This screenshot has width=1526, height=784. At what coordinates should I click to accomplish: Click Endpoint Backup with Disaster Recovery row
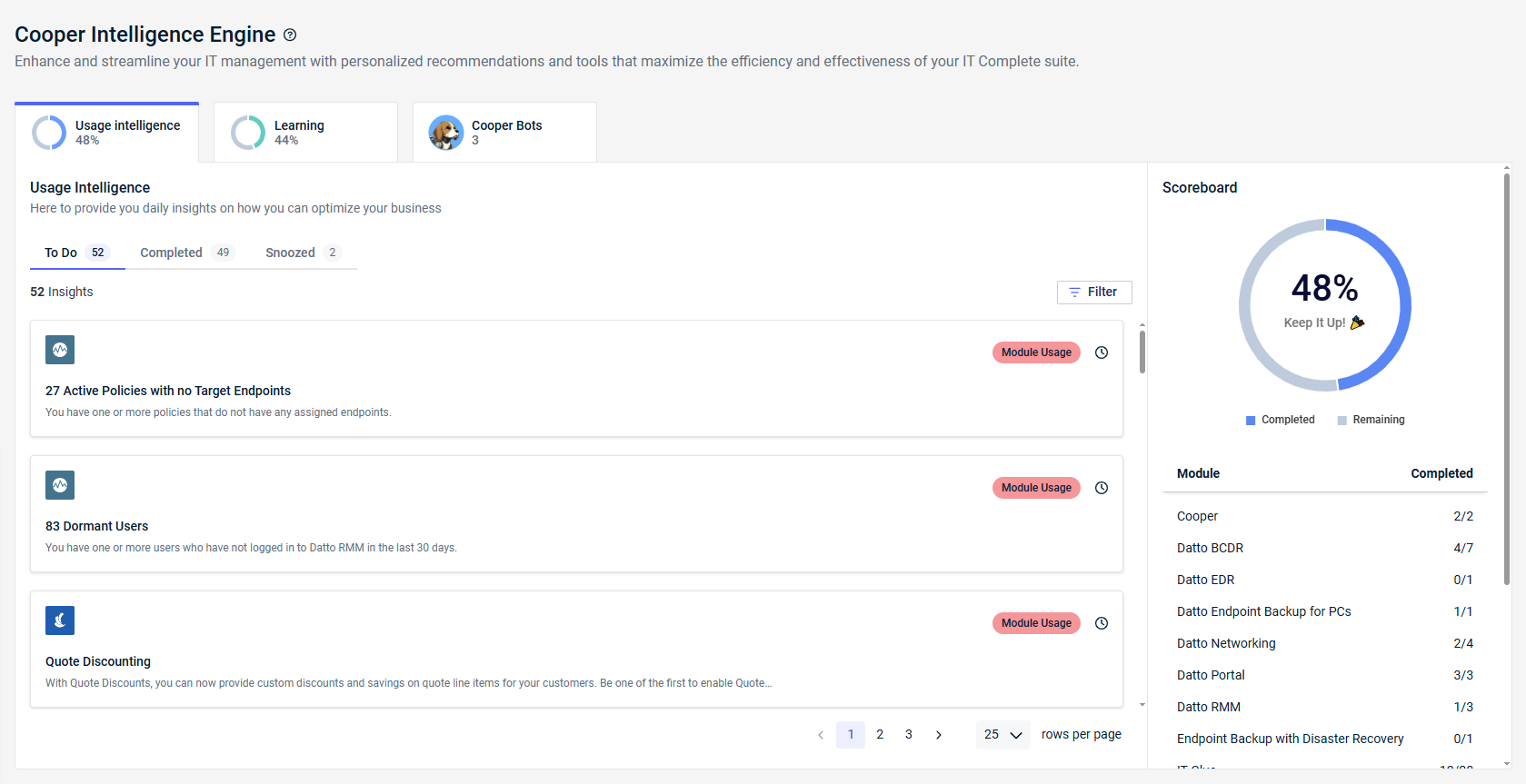coord(1325,739)
